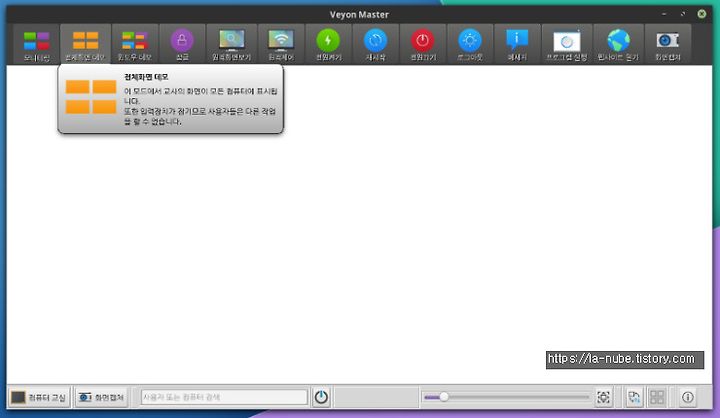Screen dimensions: 720x418
Task: Open the About info icon
Action: point(687,397)
